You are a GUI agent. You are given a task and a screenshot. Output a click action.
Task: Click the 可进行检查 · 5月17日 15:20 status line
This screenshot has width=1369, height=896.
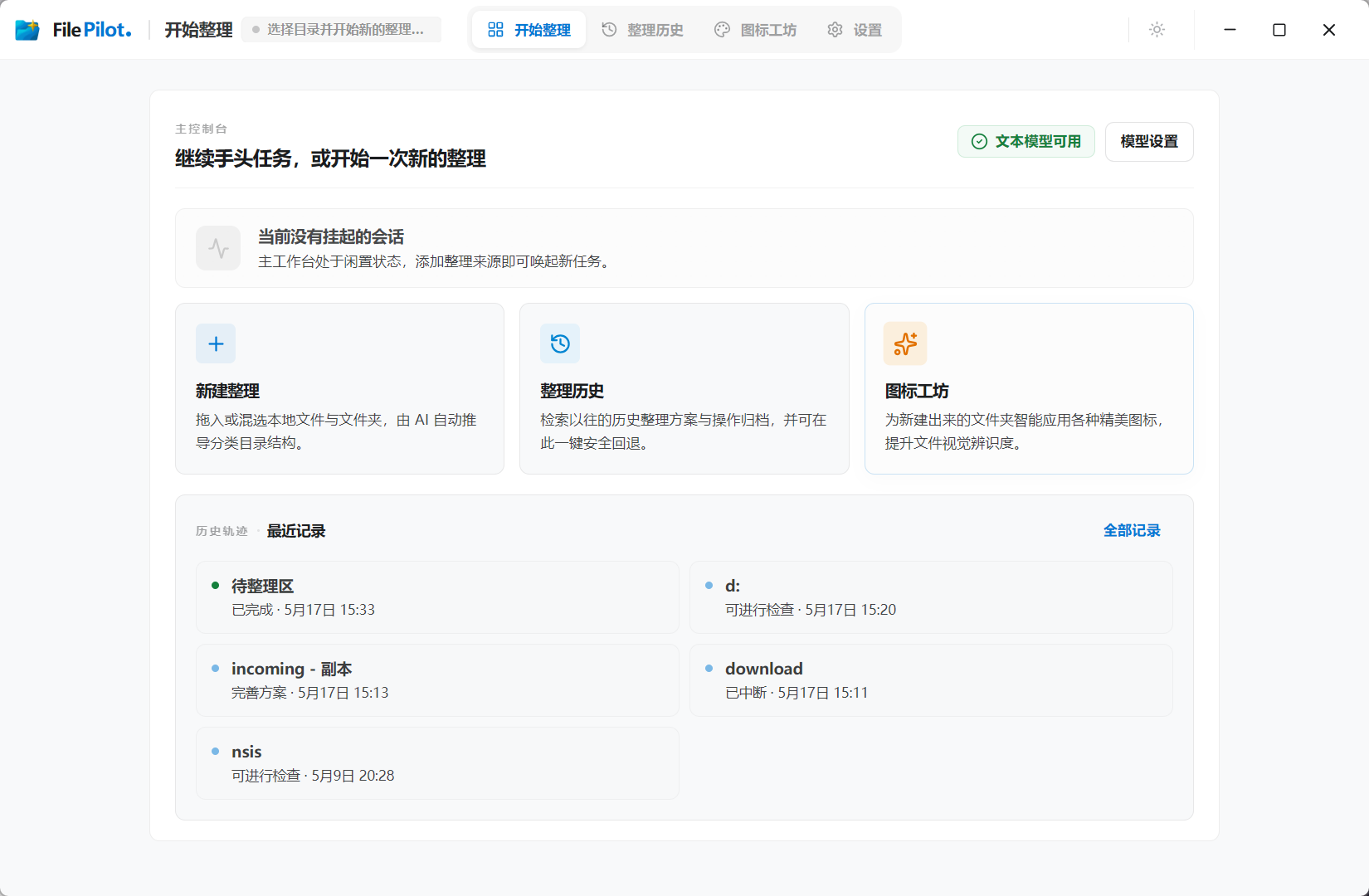click(811, 610)
